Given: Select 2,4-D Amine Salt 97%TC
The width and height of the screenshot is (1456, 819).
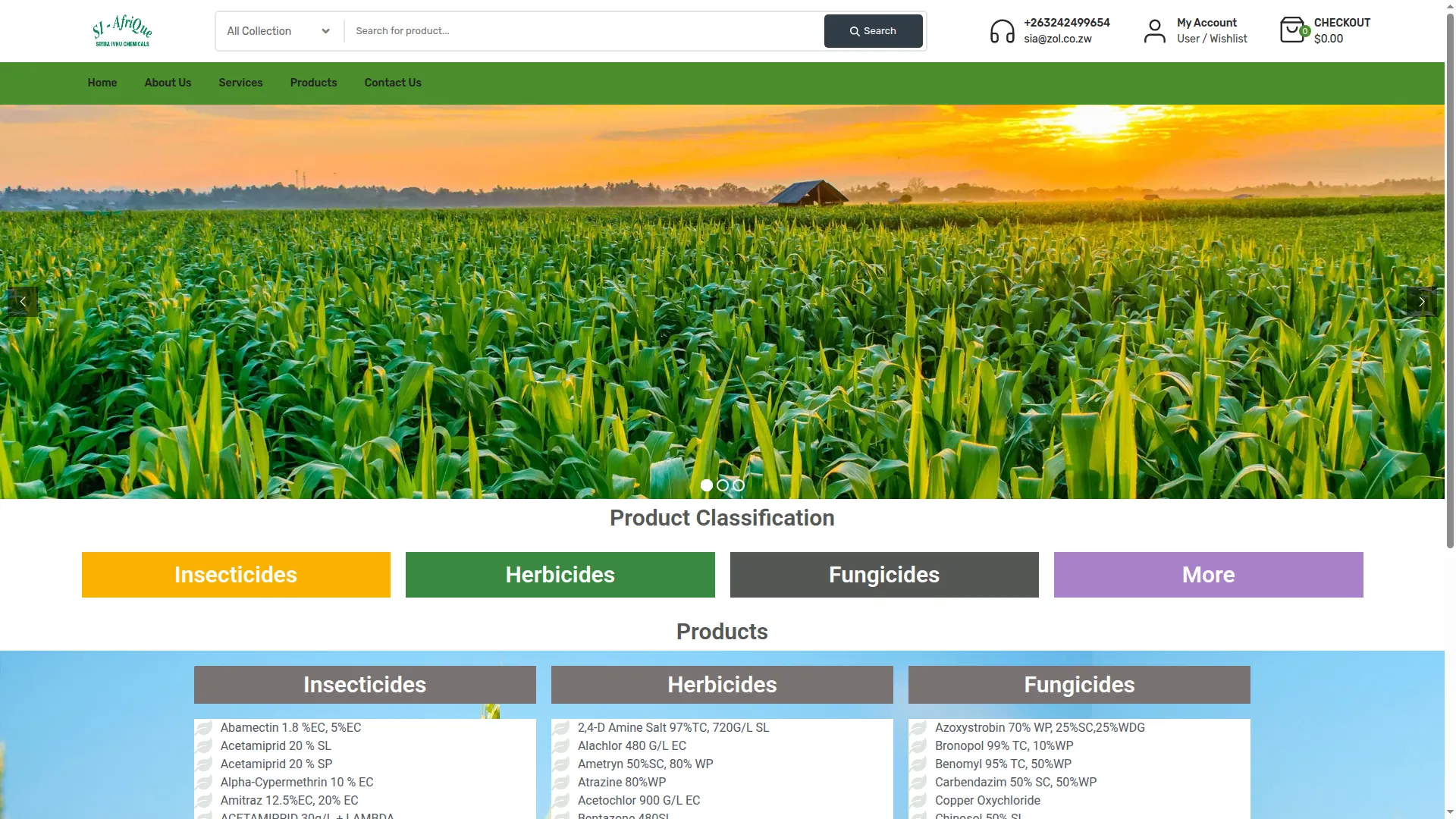Looking at the screenshot, I should (x=673, y=728).
